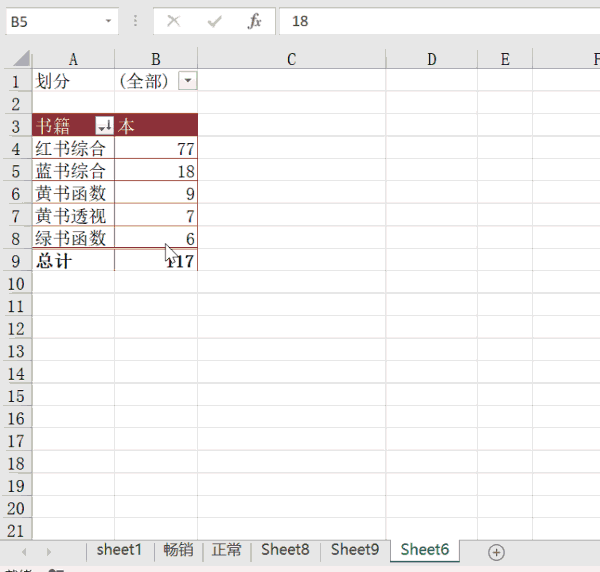The height and width of the screenshot is (572, 600).
Task: Select the cell with value 7
Action: tap(156, 216)
